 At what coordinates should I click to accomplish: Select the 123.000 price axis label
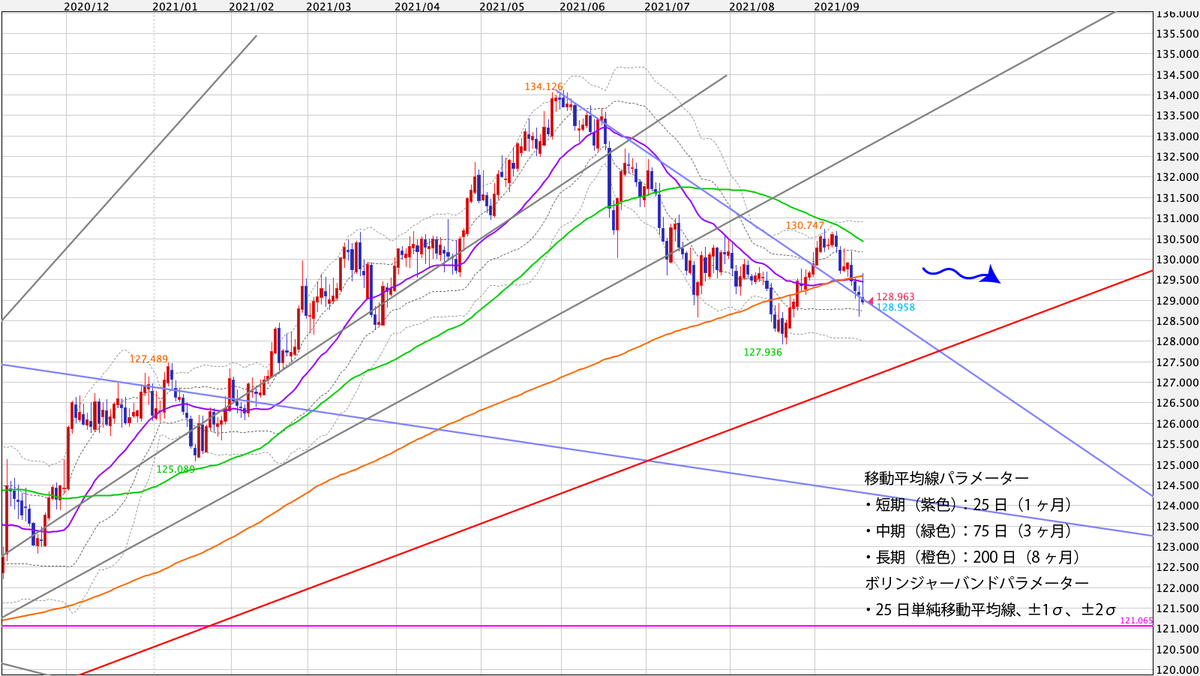[1177, 547]
